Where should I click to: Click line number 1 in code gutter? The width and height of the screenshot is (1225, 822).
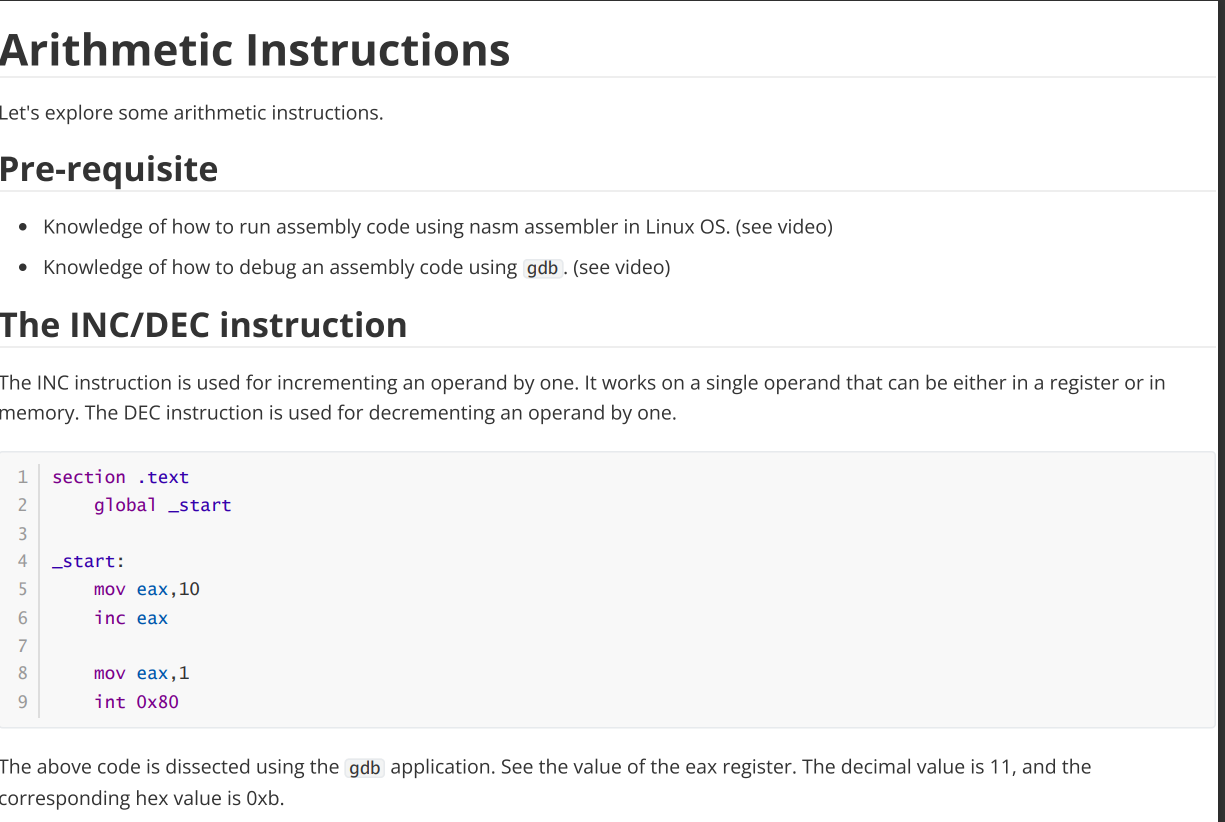tap(22, 477)
